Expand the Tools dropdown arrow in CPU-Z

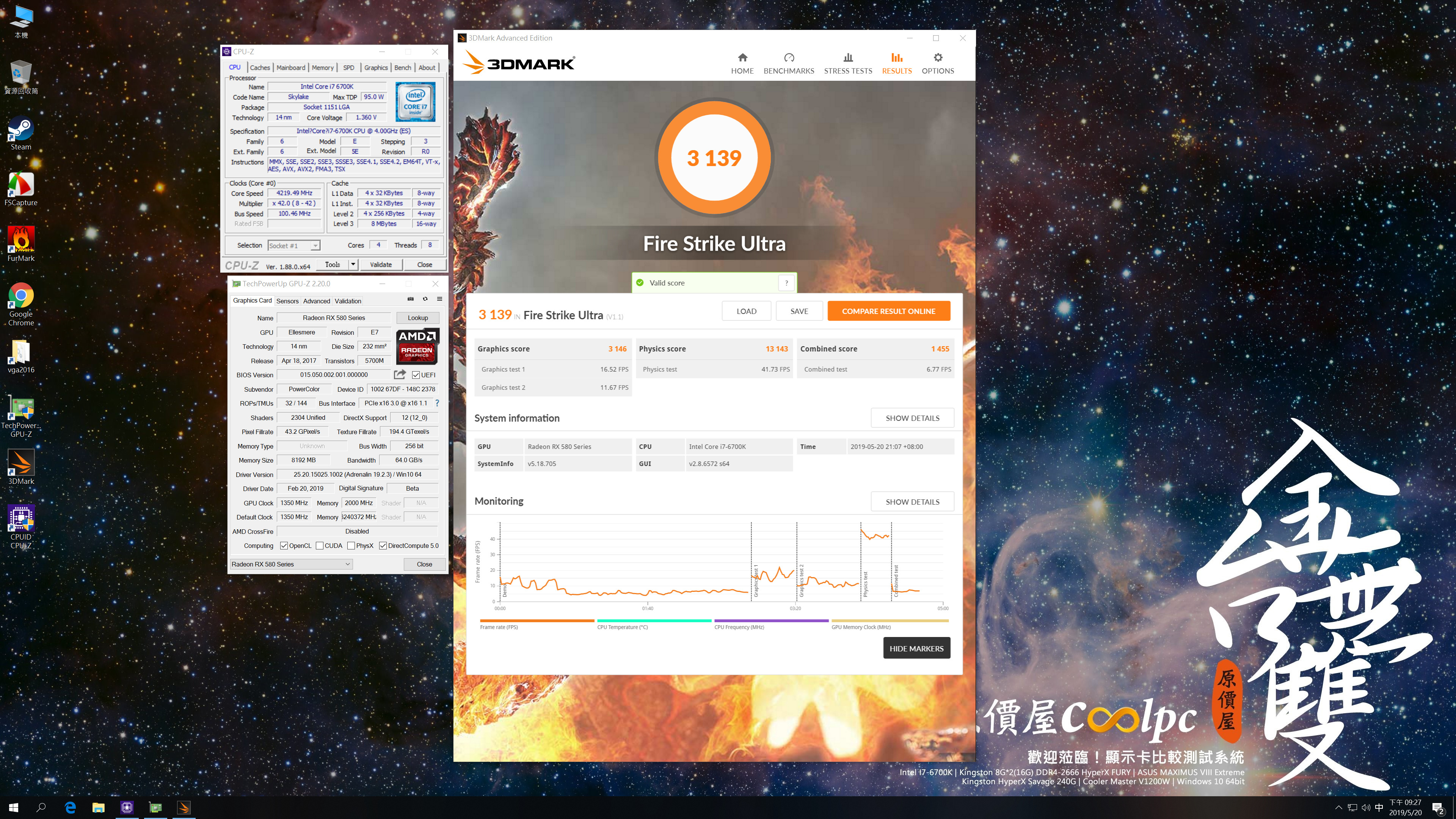[x=353, y=264]
